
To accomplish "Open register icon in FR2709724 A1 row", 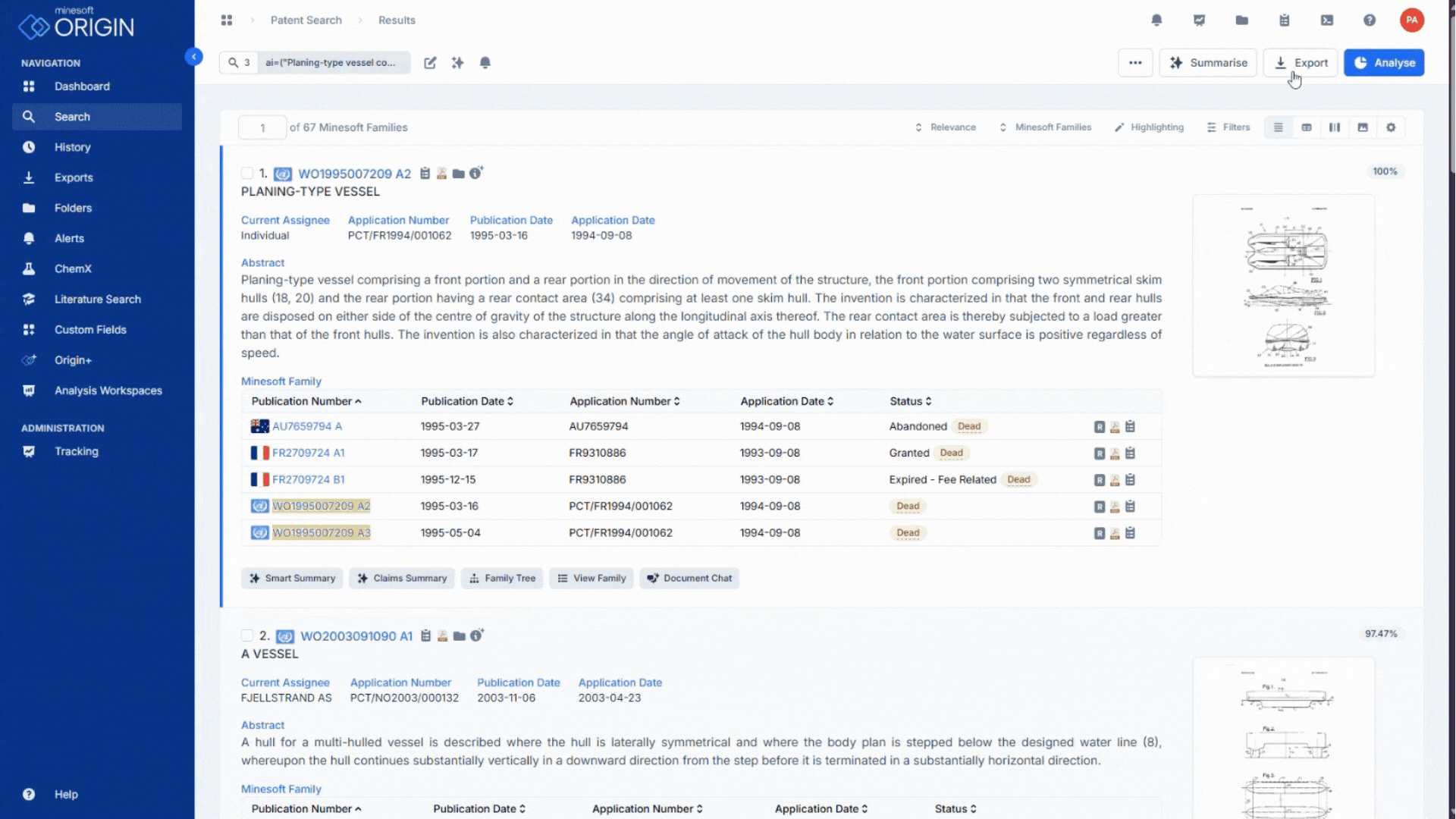I will [1099, 453].
